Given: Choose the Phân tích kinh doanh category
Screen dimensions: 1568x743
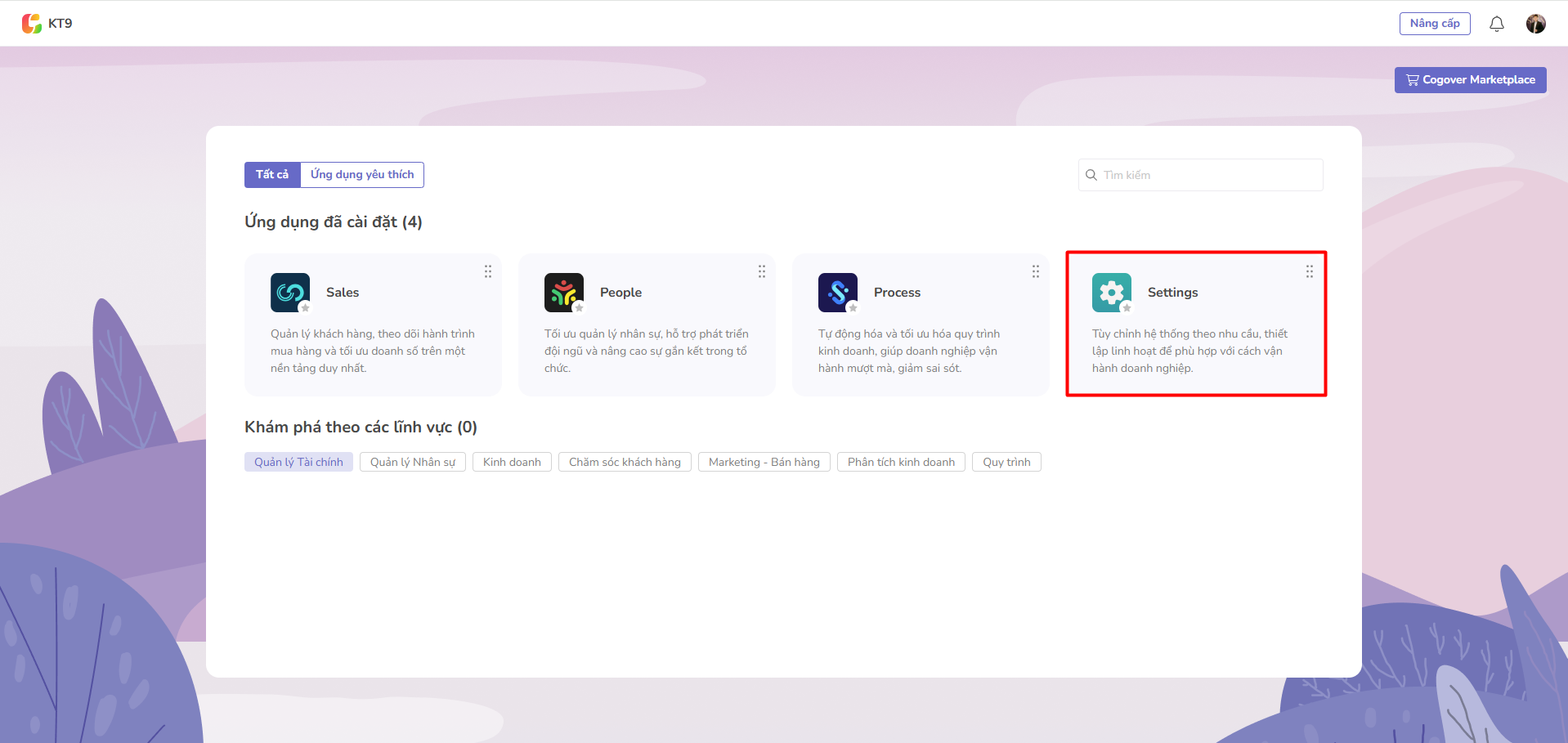Looking at the screenshot, I should click(901, 462).
